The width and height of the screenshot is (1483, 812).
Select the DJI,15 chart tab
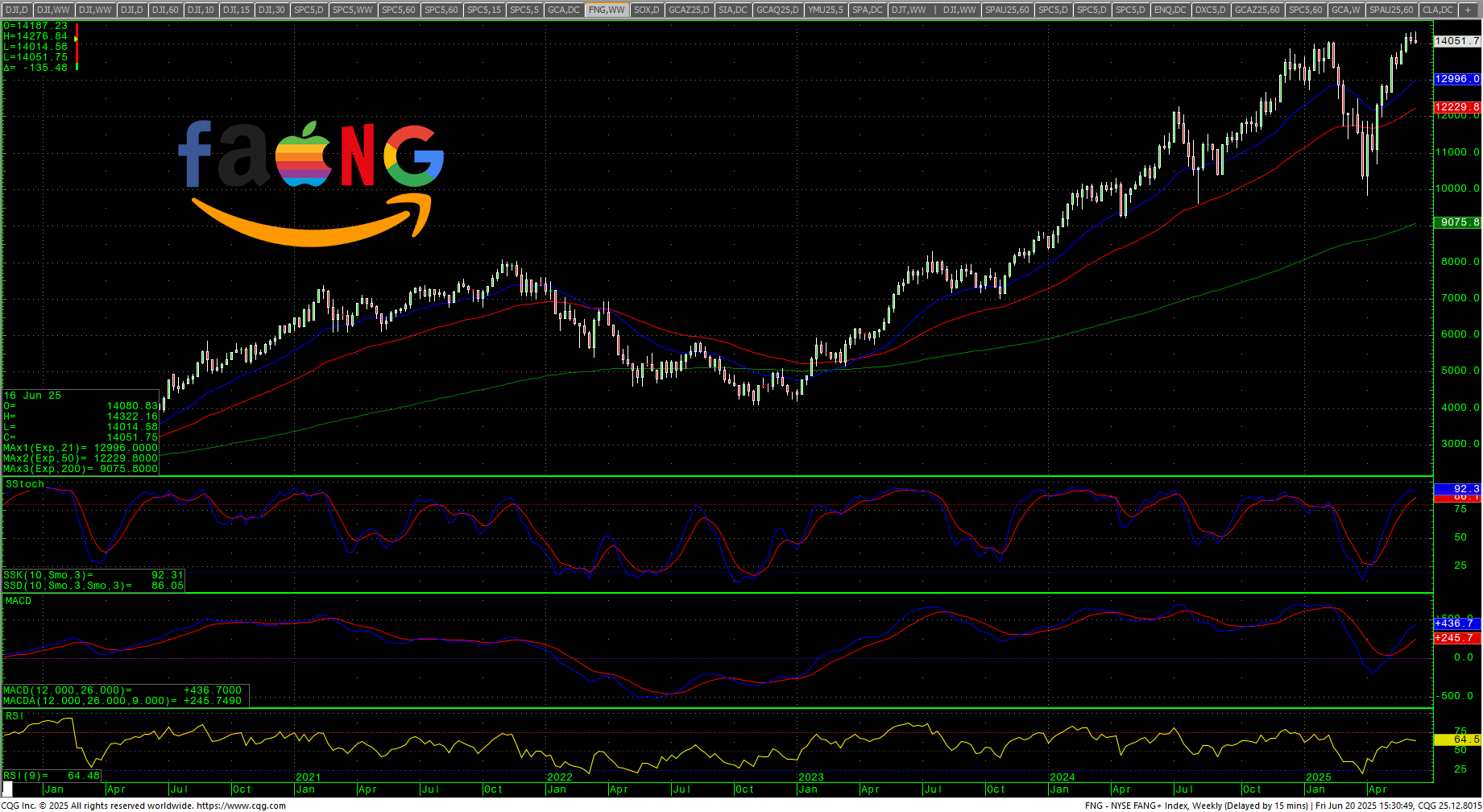[x=236, y=10]
